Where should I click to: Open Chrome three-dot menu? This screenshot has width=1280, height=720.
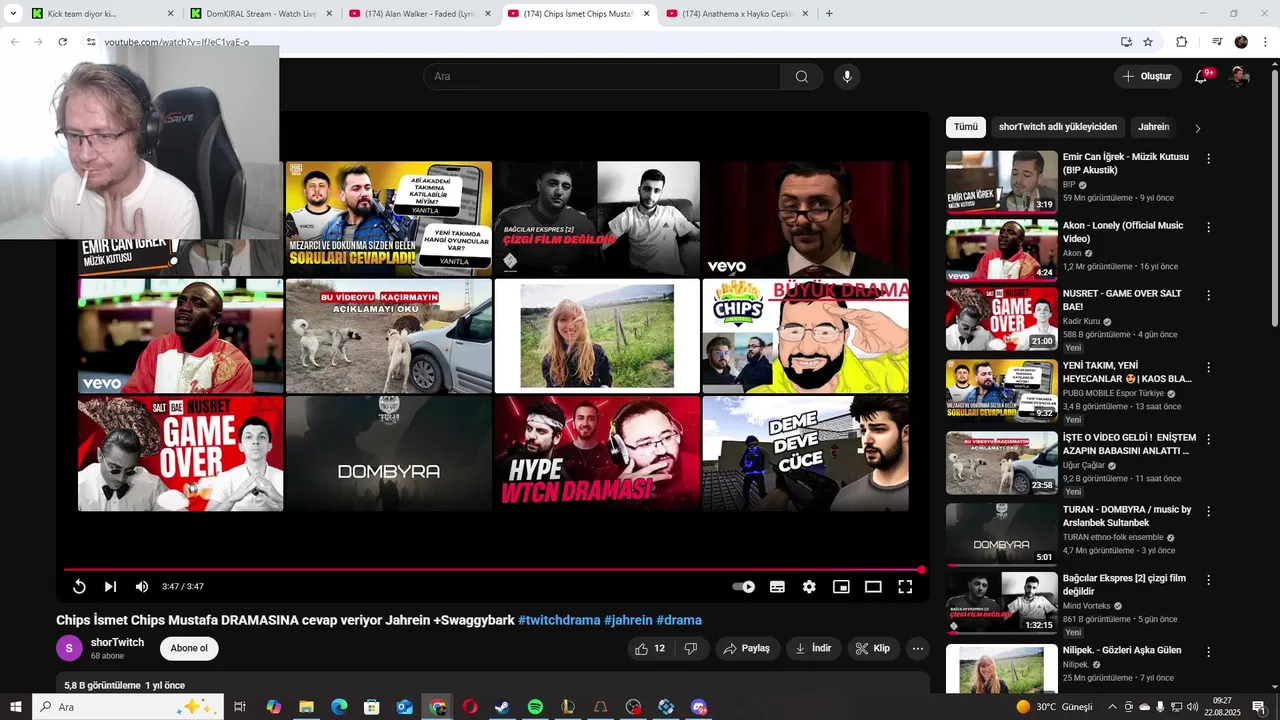point(1265,42)
